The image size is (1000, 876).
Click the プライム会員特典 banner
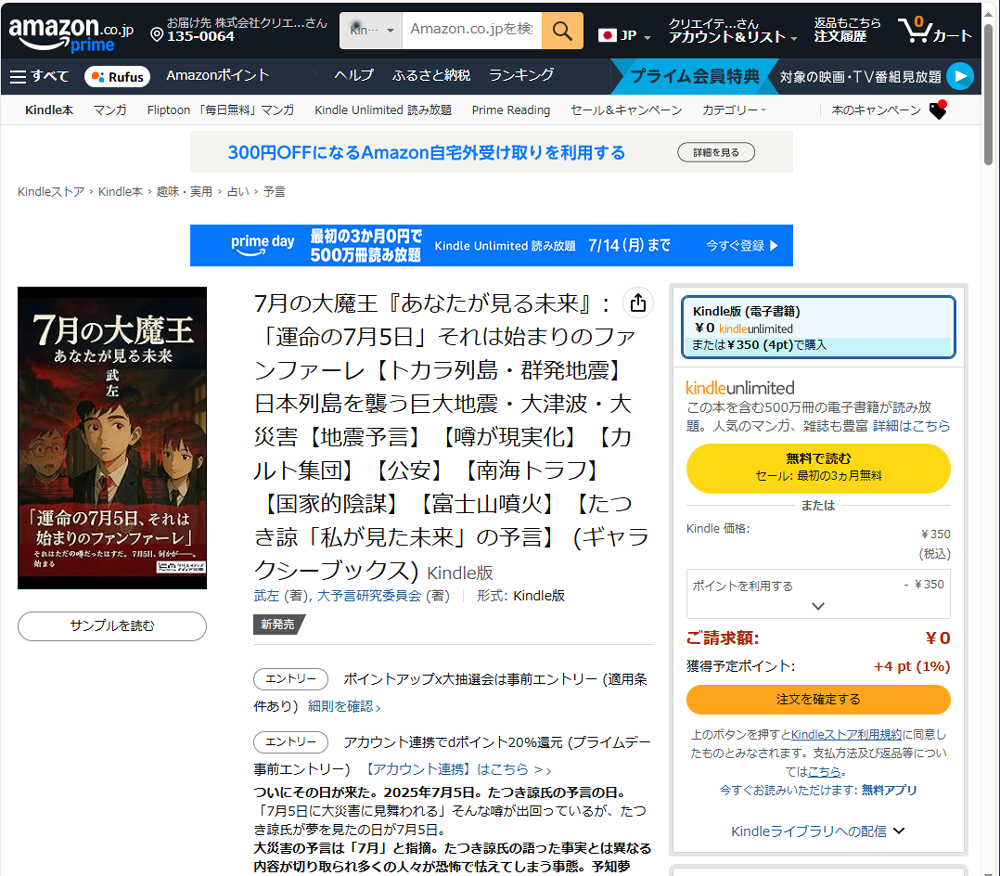[x=695, y=77]
